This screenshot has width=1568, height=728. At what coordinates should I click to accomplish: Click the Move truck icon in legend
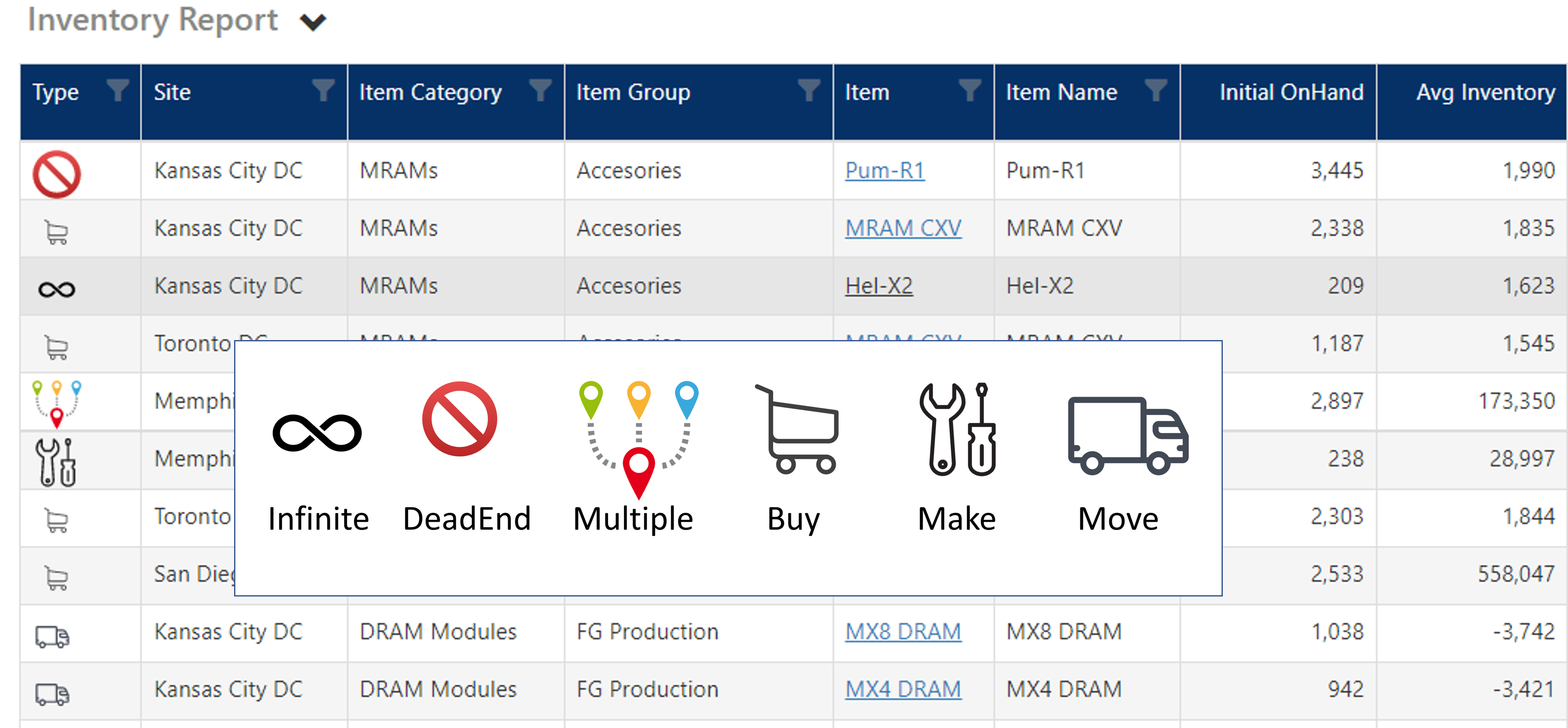tap(1127, 435)
